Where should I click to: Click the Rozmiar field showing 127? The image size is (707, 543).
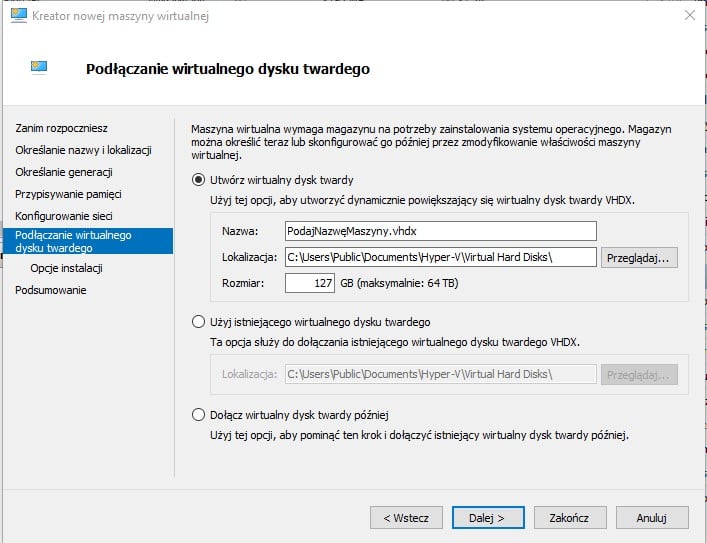310,283
